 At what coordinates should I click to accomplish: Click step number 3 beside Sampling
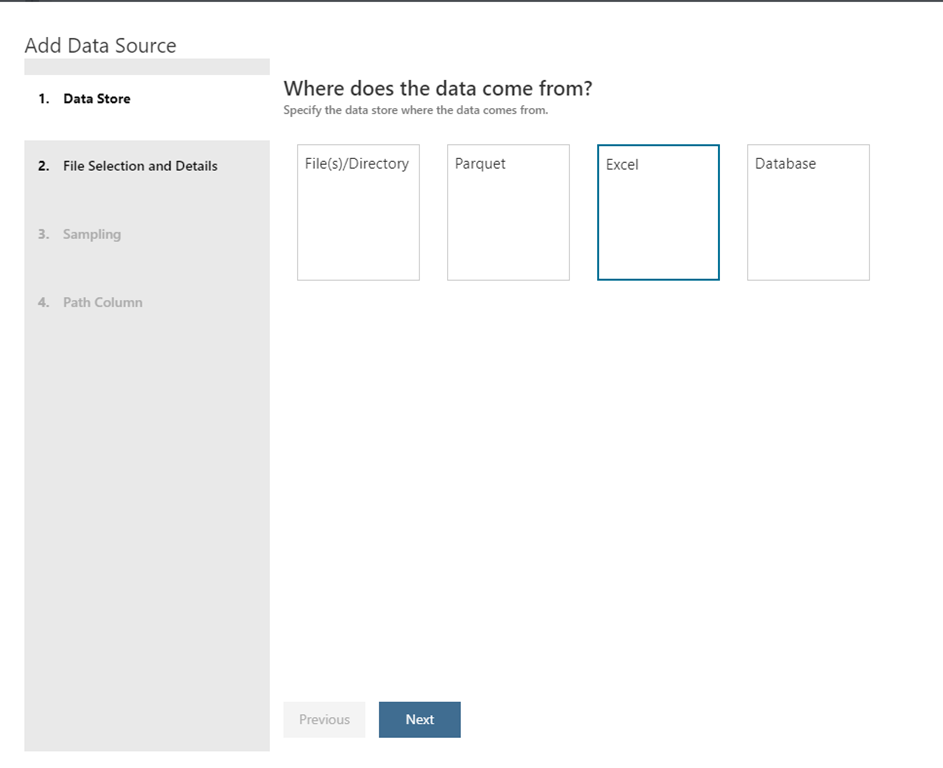point(44,234)
